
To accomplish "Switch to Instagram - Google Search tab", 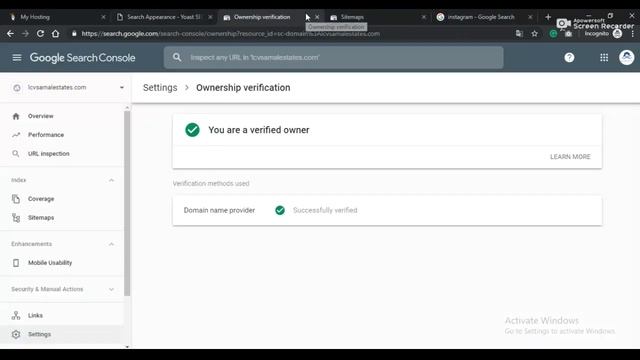I will [x=484, y=17].
